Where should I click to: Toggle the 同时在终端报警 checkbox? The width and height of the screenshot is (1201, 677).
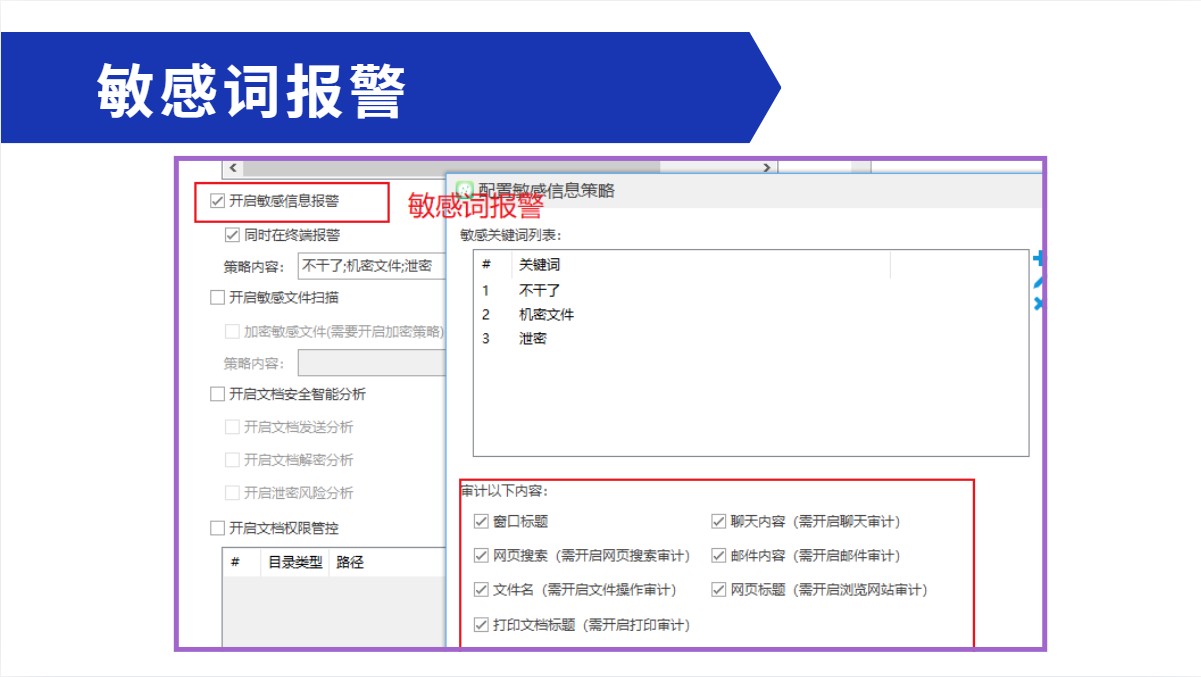[x=232, y=235]
